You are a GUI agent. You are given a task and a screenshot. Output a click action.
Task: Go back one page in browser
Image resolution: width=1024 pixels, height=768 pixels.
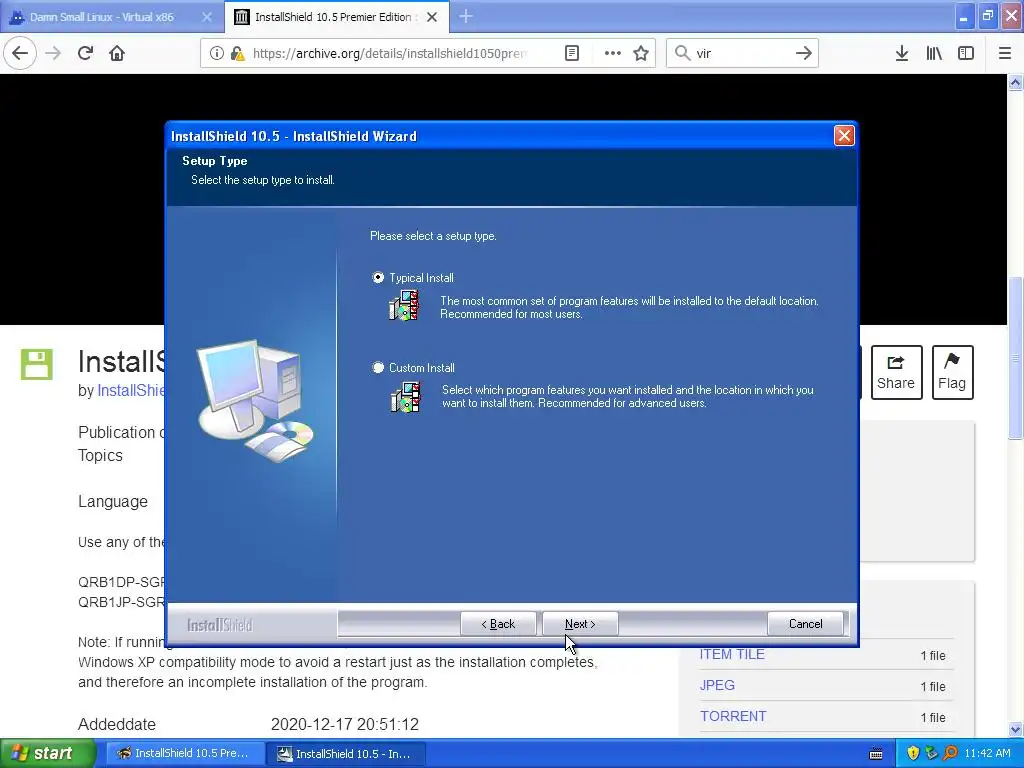point(20,53)
